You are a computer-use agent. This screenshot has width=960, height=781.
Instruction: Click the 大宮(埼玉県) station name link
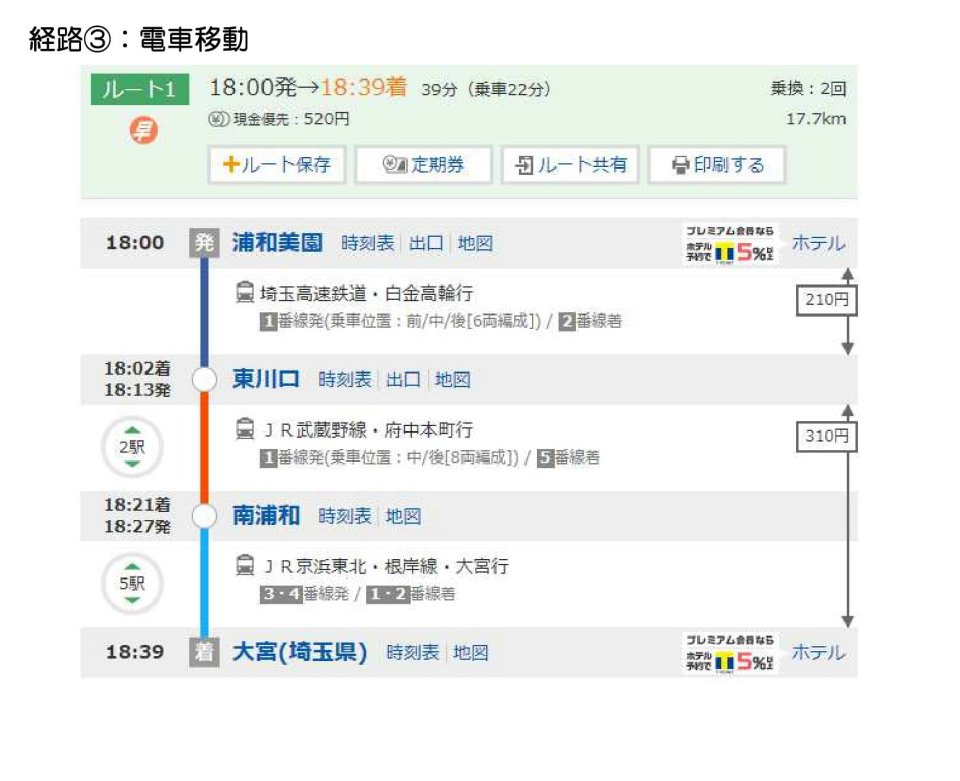coord(300,652)
